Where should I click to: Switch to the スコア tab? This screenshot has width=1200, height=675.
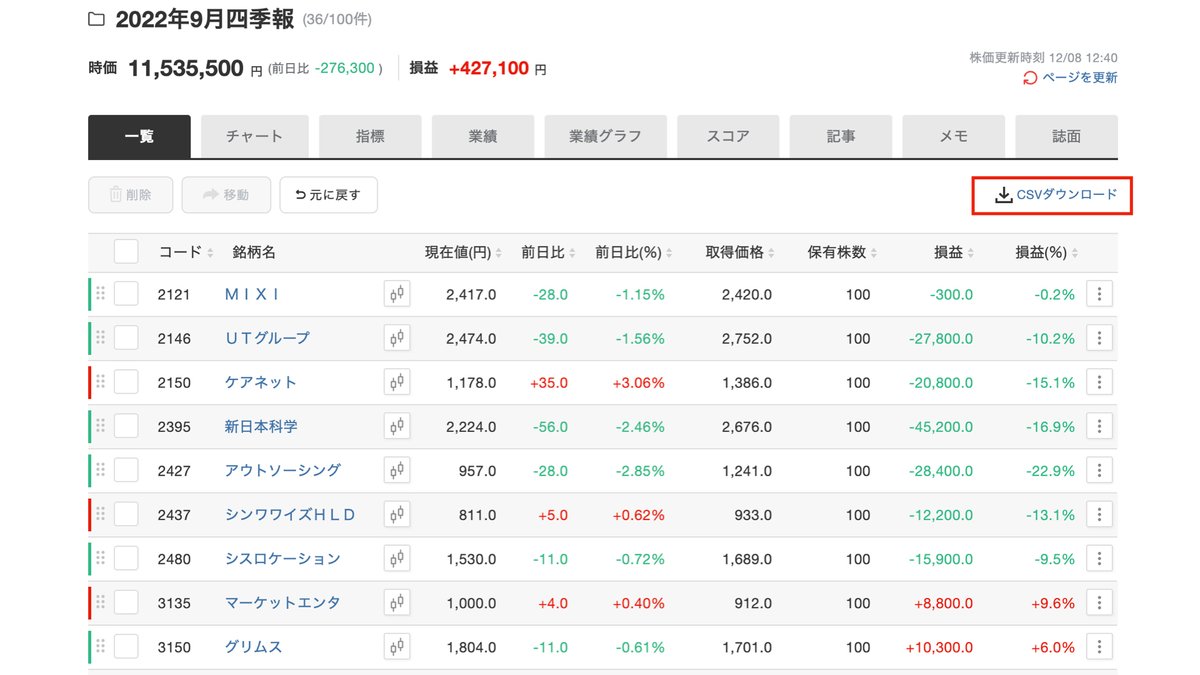tap(728, 136)
